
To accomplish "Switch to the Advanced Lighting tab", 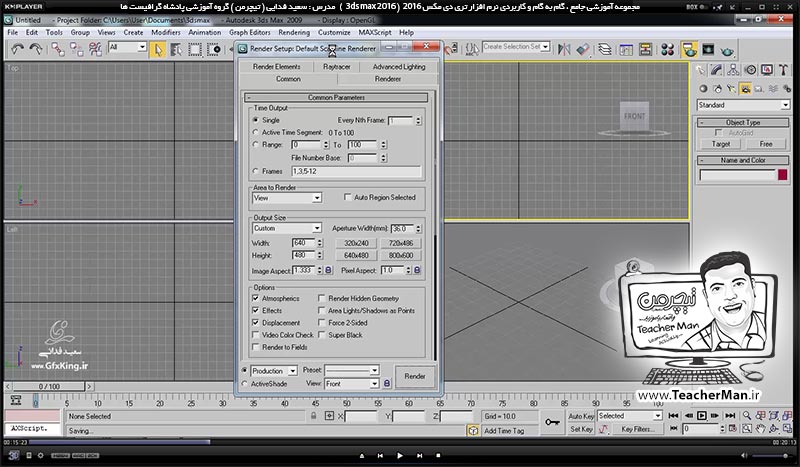I will pos(399,67).
